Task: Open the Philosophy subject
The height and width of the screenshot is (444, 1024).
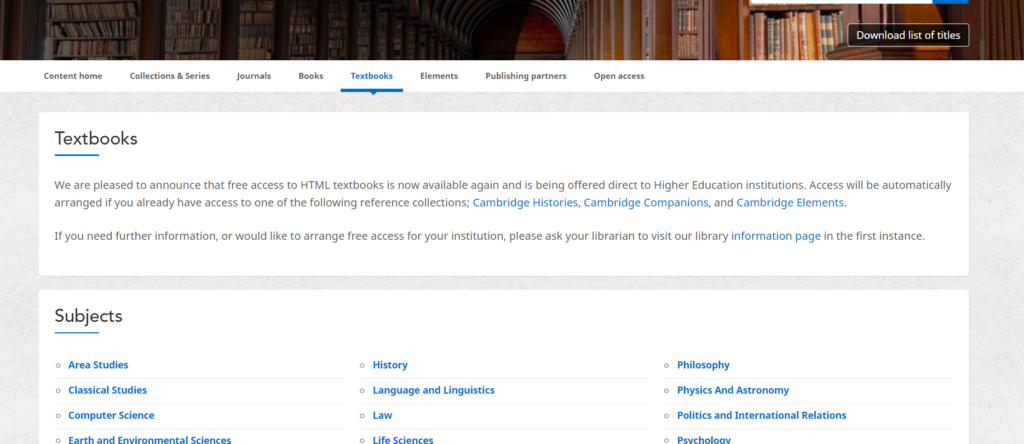Action: [x=703, y=365]
